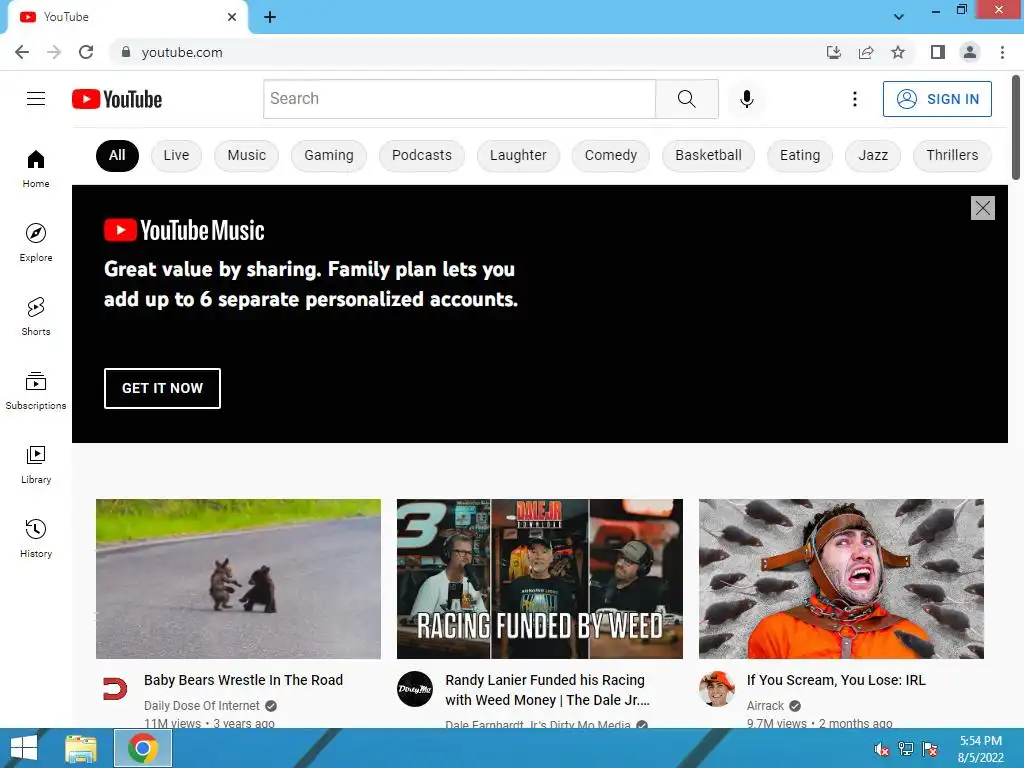Open Baby Bears Wrestle In The Road title
This screenshot has height=768, width=1024.
[243, 680]
